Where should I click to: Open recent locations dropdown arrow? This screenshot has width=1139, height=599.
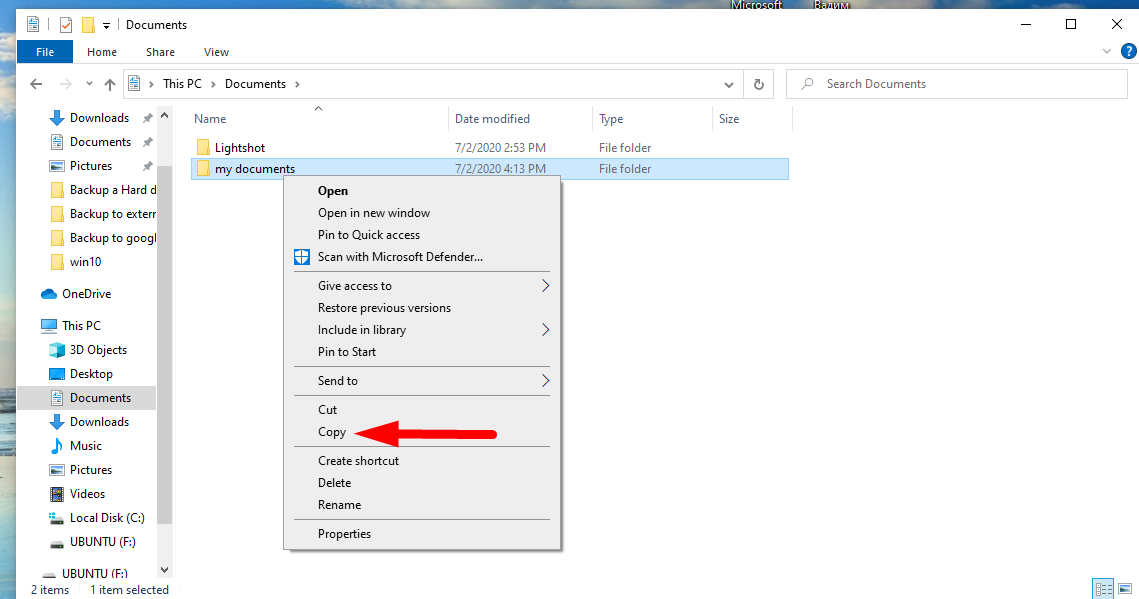point(89,85)
